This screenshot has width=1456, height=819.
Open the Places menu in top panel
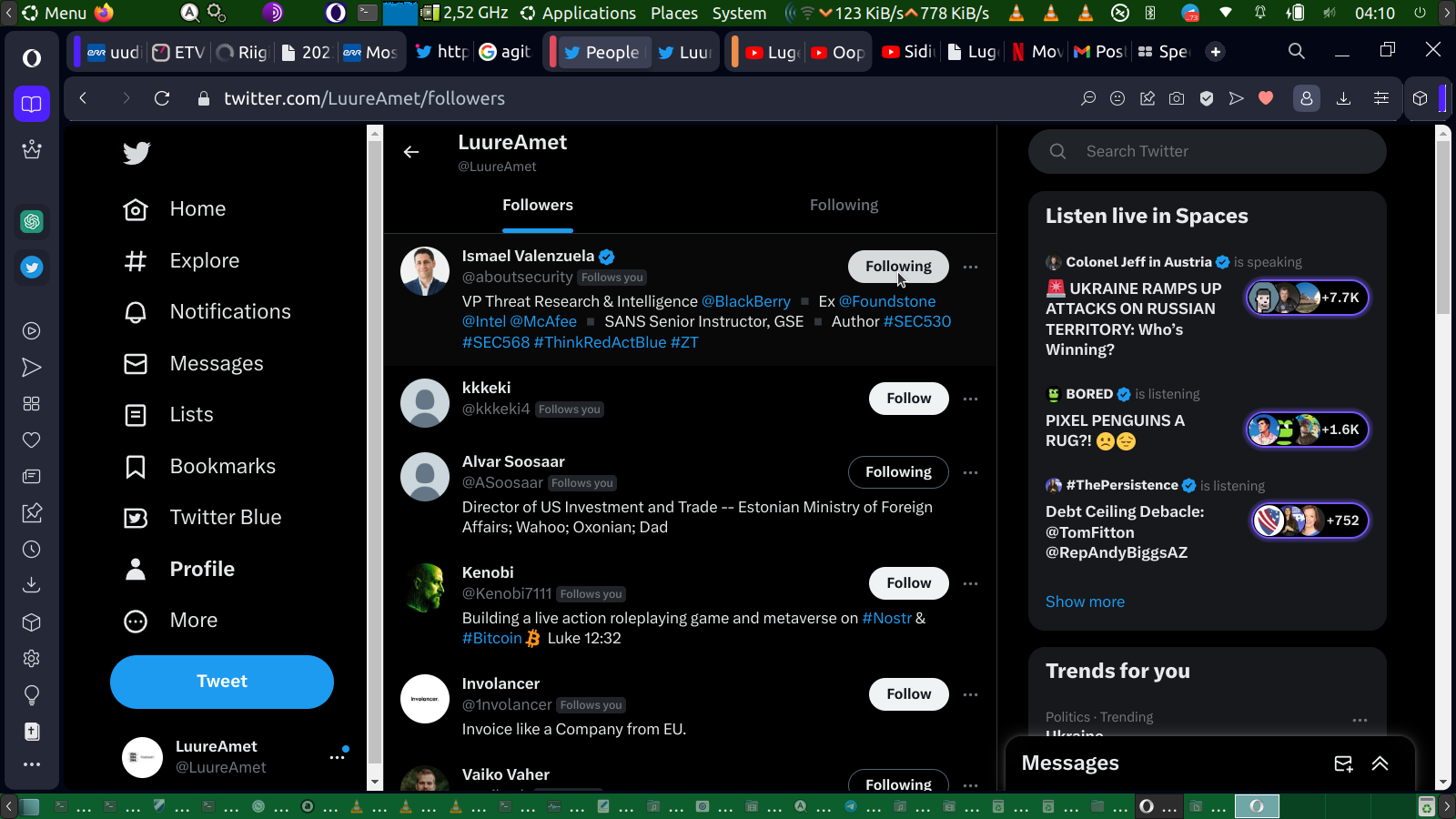click(674, 13)
